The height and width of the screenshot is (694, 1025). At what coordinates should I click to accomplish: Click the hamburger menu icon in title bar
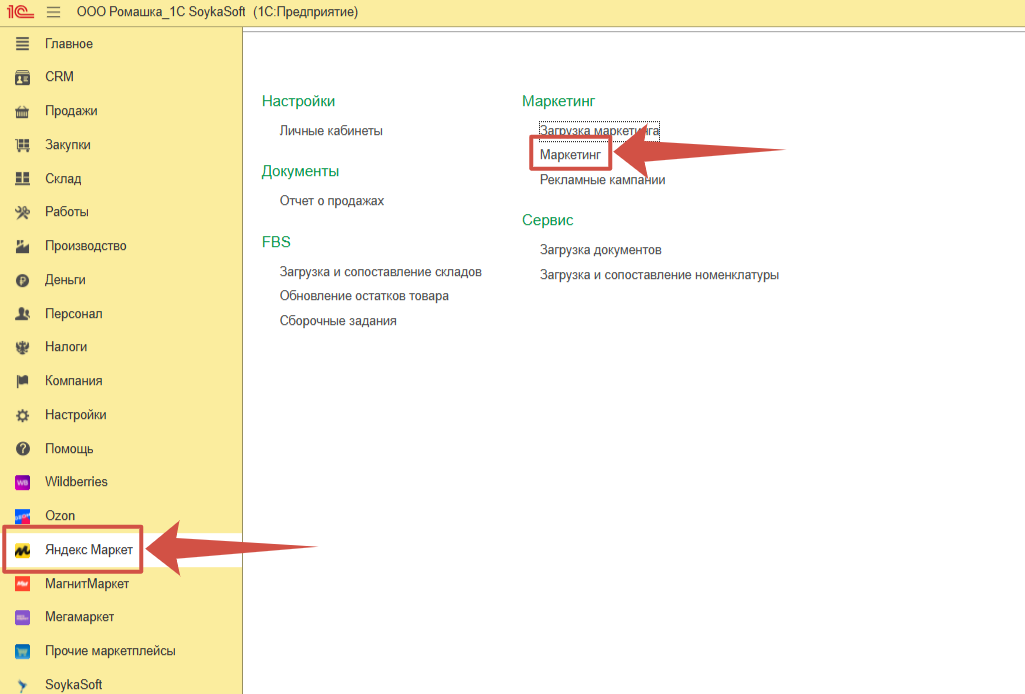53,12
